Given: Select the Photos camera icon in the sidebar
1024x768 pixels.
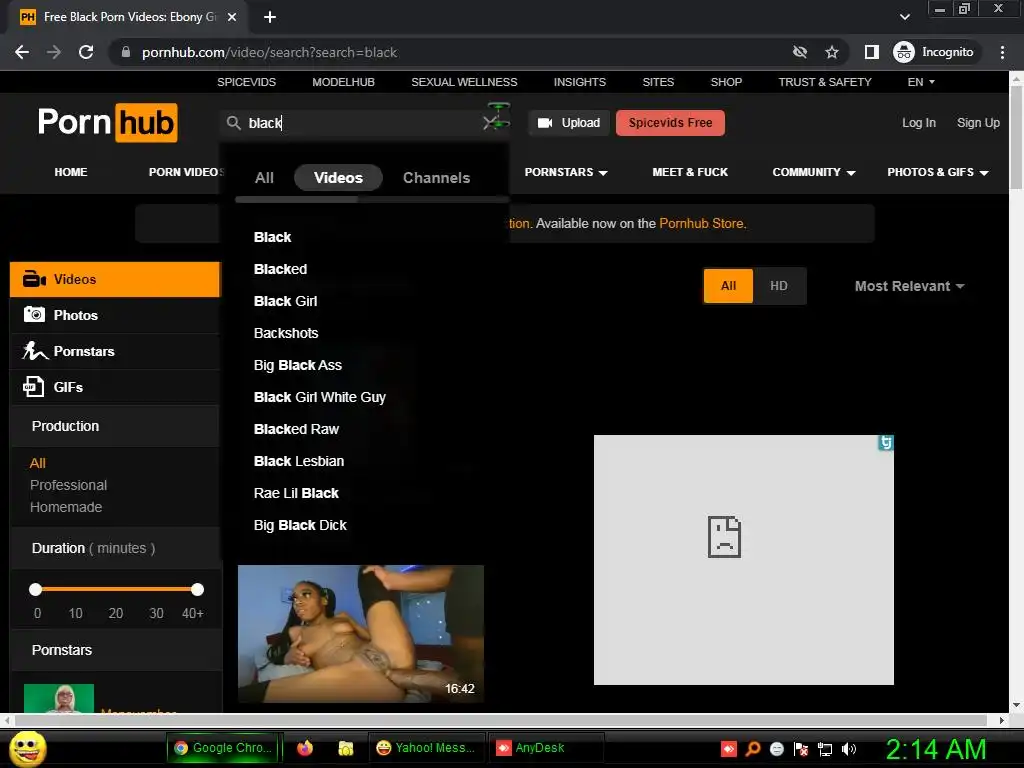Looking at the screenshot, I should (x=34, y=315).
